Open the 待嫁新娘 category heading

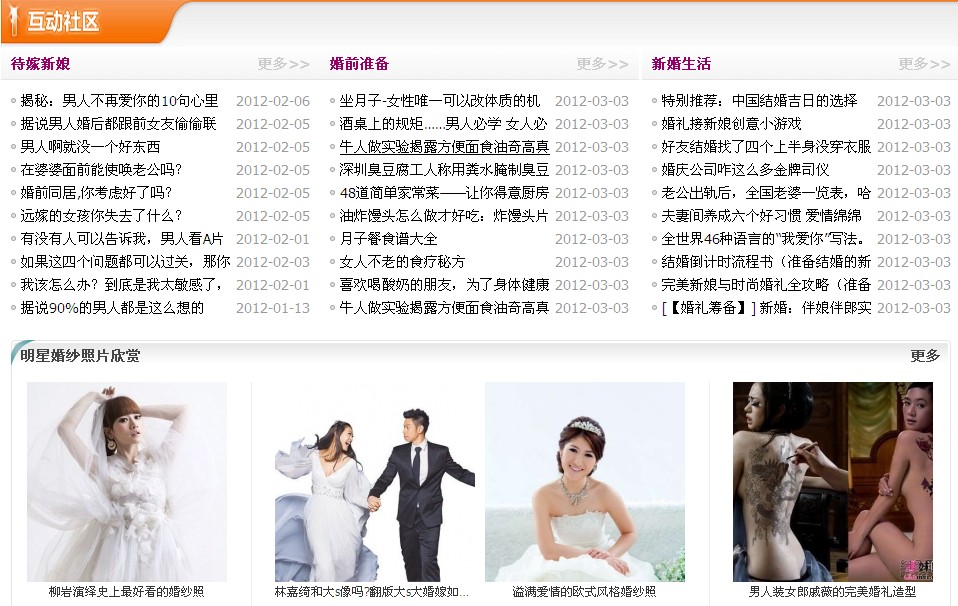tap(41, 64)
